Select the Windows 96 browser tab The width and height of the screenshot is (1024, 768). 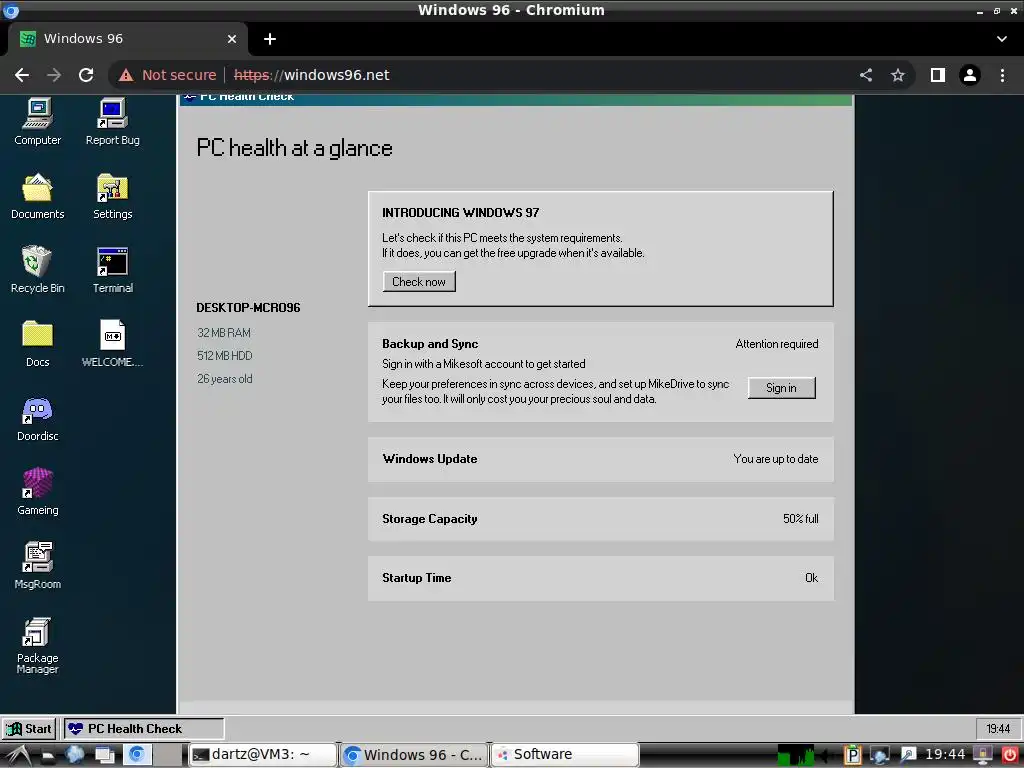(x=127, y=39)
